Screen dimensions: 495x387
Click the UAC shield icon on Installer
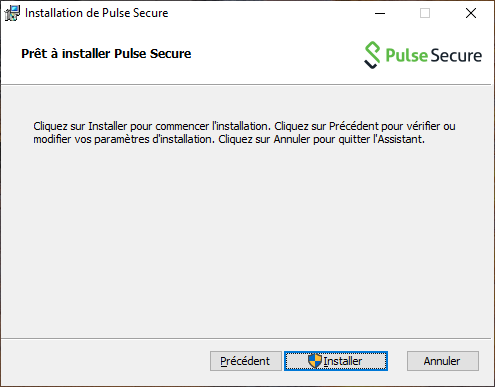click(315, 361)
